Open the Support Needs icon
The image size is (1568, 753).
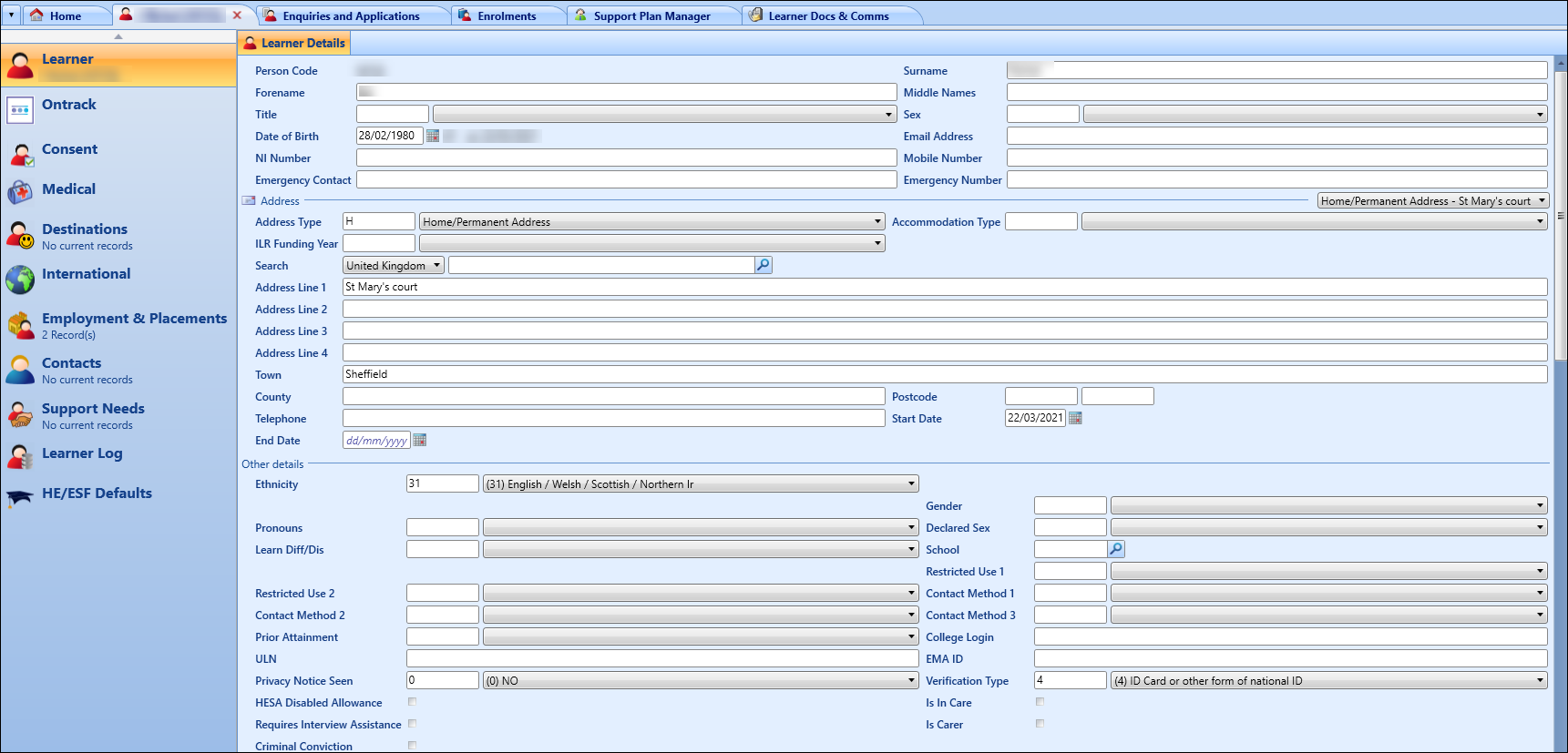point(20,414)
